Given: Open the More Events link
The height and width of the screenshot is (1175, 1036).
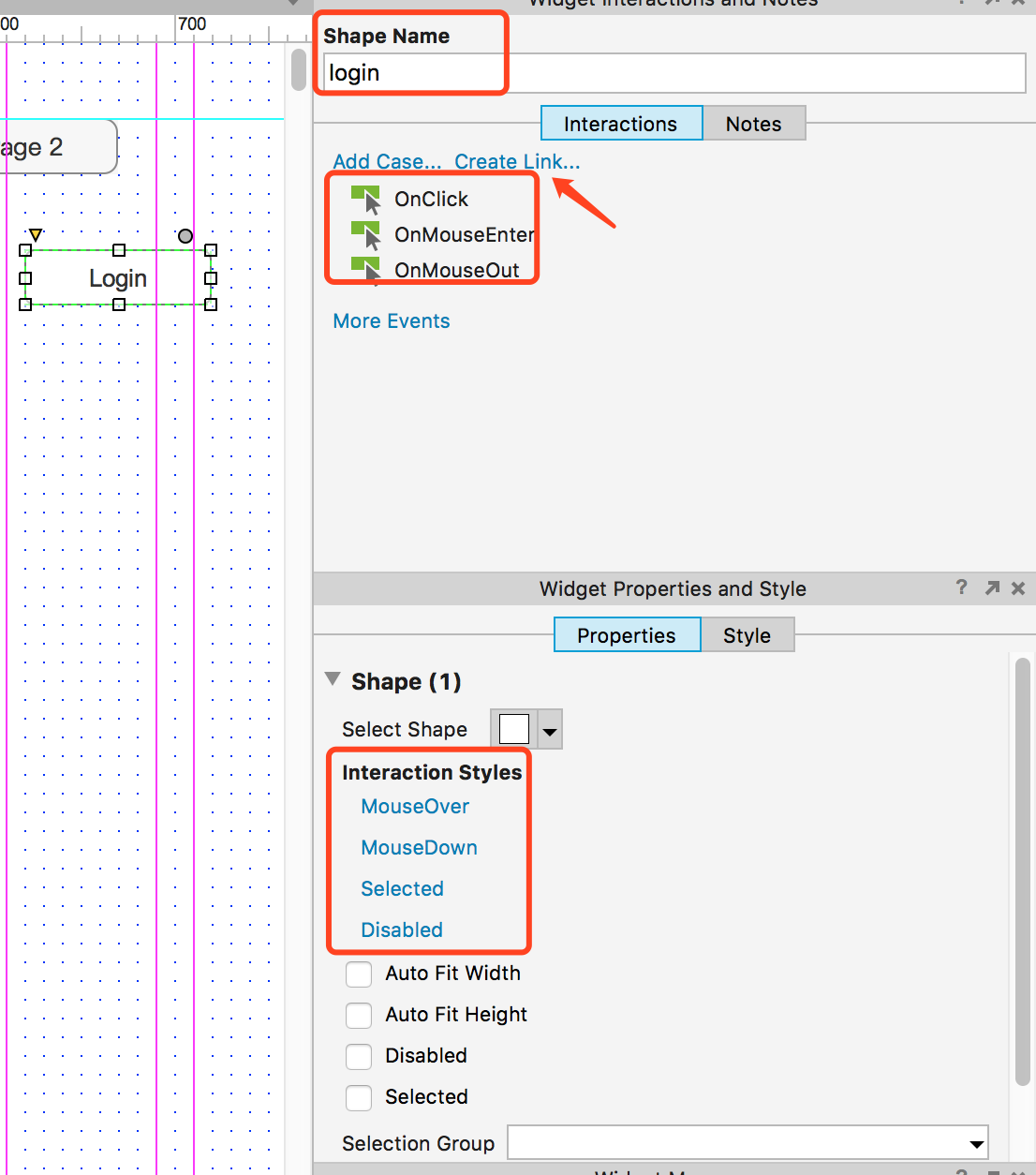Looking at the screenshot, I should [392, 321].
